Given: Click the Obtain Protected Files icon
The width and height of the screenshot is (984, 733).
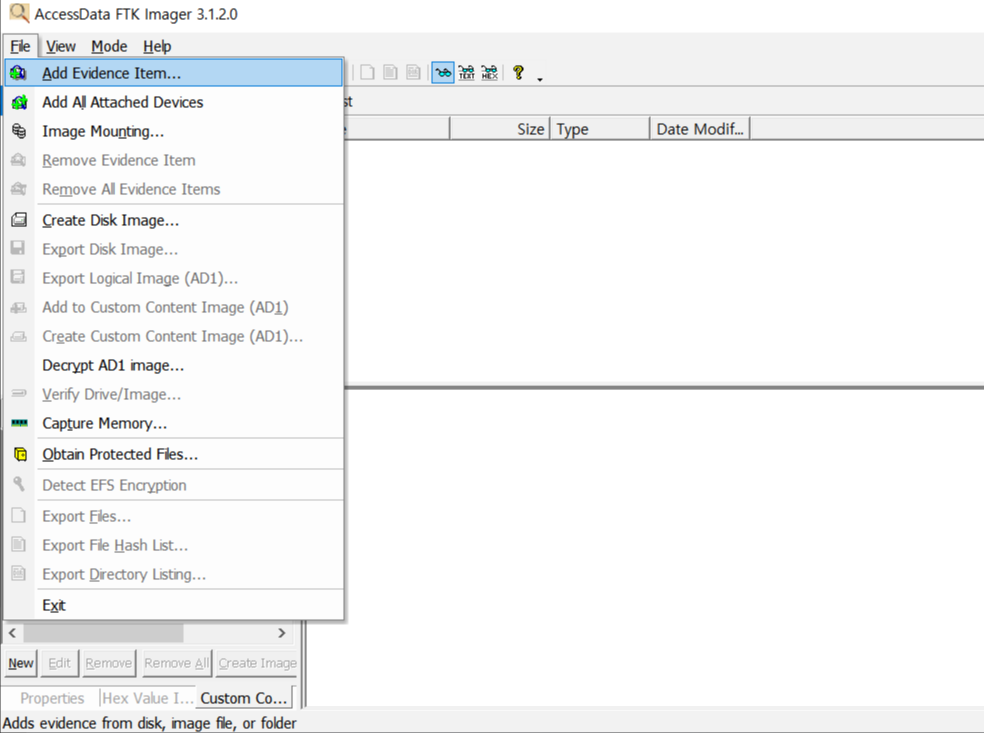Looking at the screenshot, I should pos(20,454).
